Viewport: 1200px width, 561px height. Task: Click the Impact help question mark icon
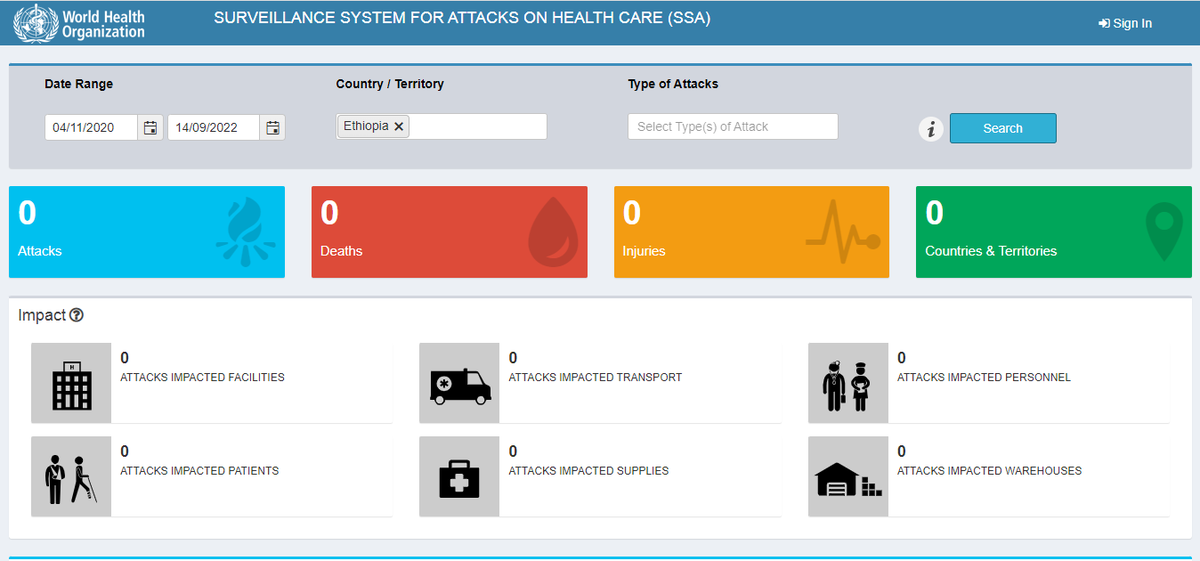77,315
